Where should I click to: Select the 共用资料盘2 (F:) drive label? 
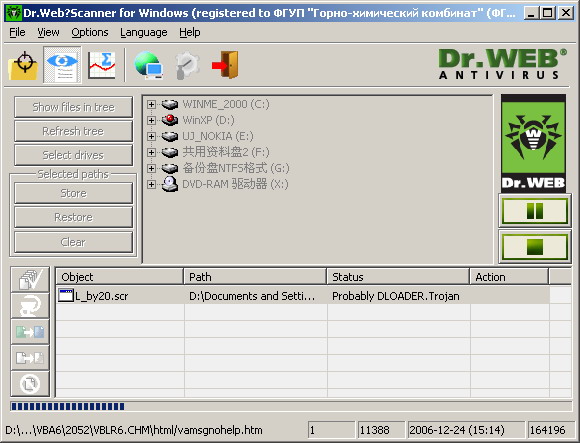[x=226, y=152]
